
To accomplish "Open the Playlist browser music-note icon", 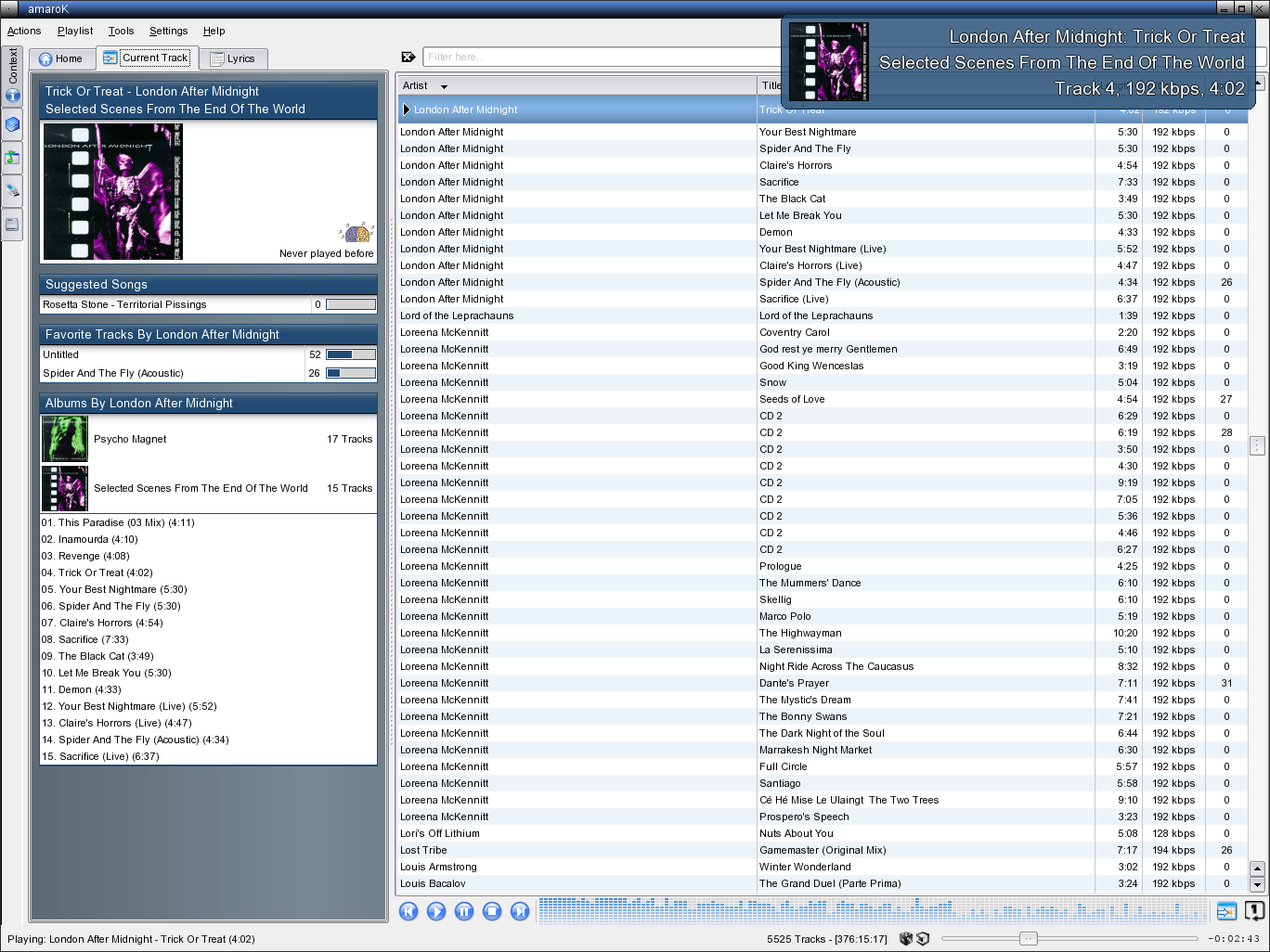I will (x=12, y=158).
